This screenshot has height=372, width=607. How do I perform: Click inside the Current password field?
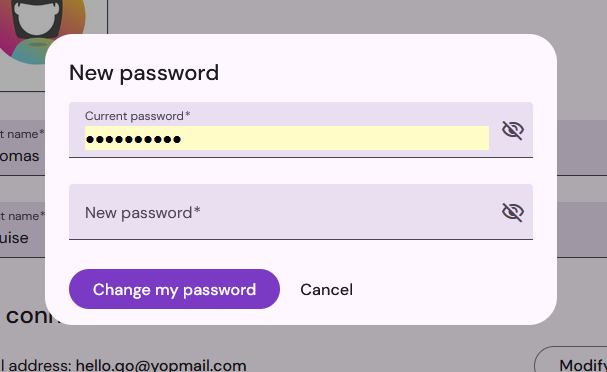coord(287,138)
